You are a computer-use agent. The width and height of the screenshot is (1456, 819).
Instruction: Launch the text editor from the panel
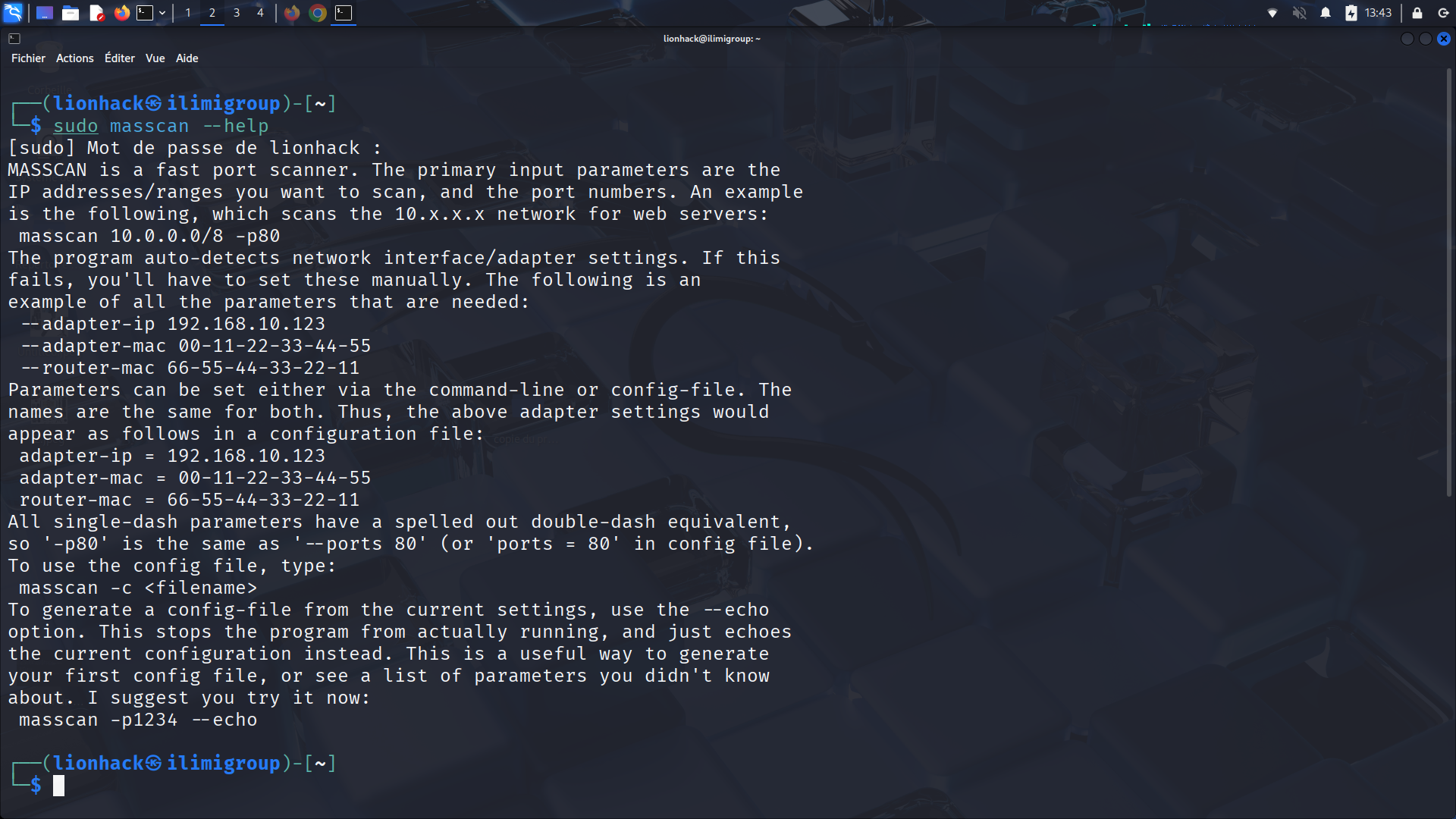96,13
